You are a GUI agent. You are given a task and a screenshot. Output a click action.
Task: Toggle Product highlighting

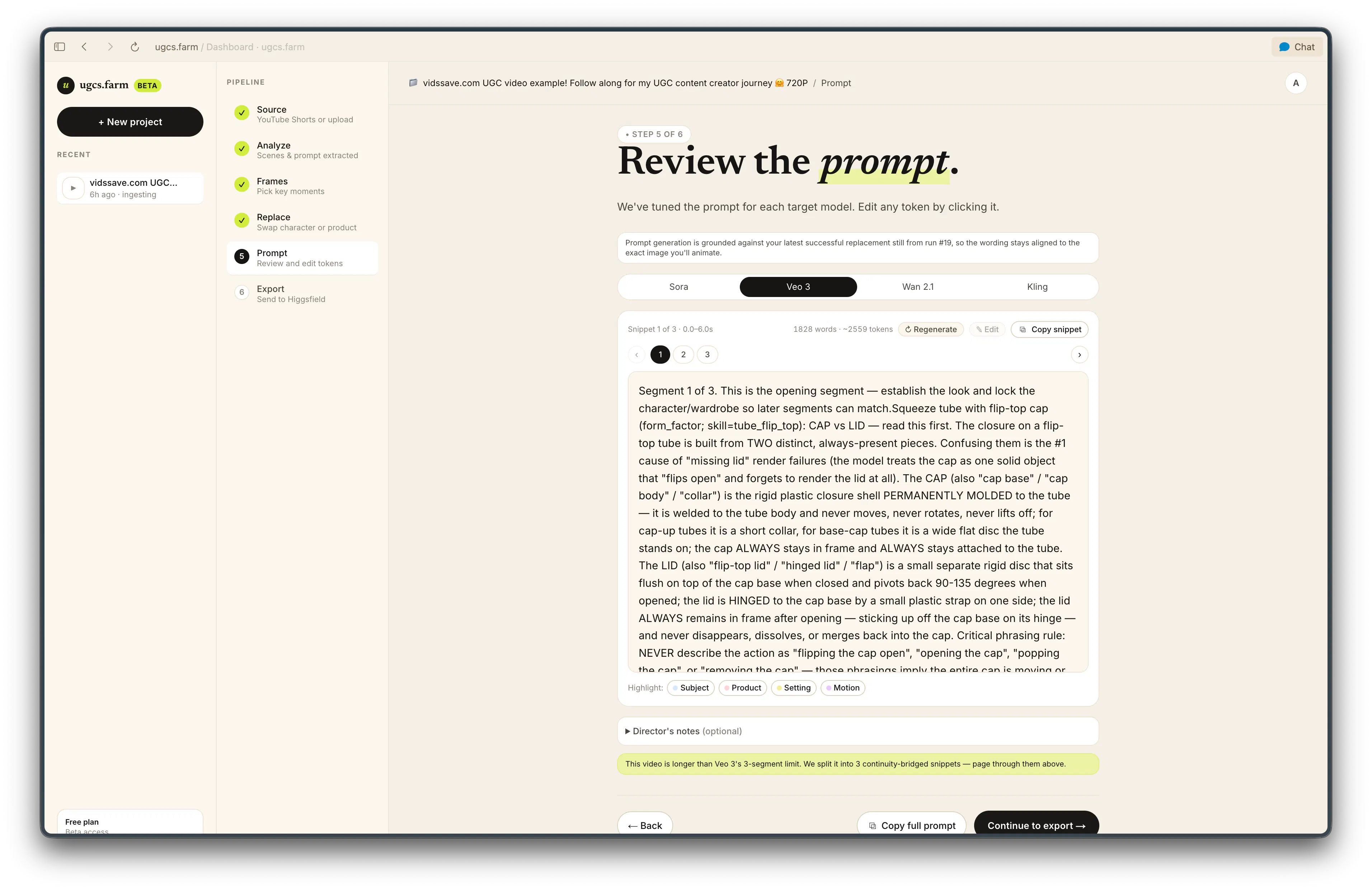(x=742, y=688)
